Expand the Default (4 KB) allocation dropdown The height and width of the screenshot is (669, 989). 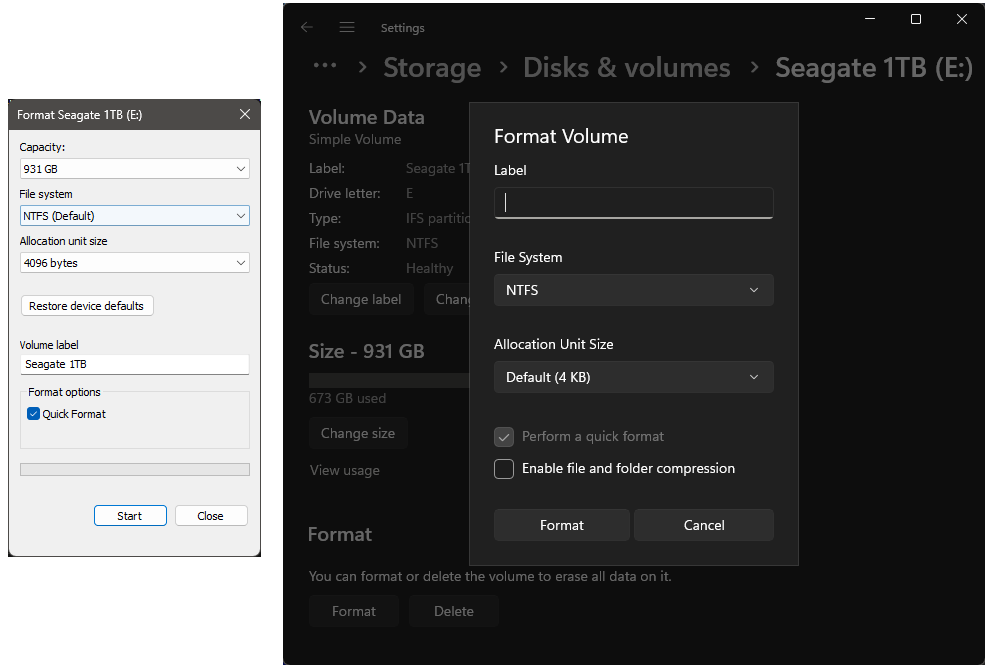pos(633,377)
